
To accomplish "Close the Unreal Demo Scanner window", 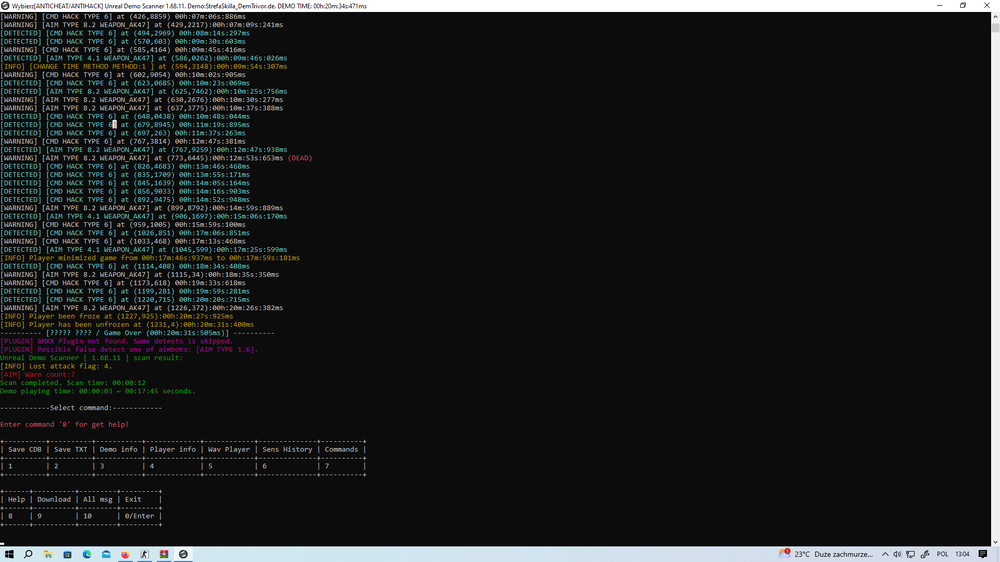I will coord(987,6).
